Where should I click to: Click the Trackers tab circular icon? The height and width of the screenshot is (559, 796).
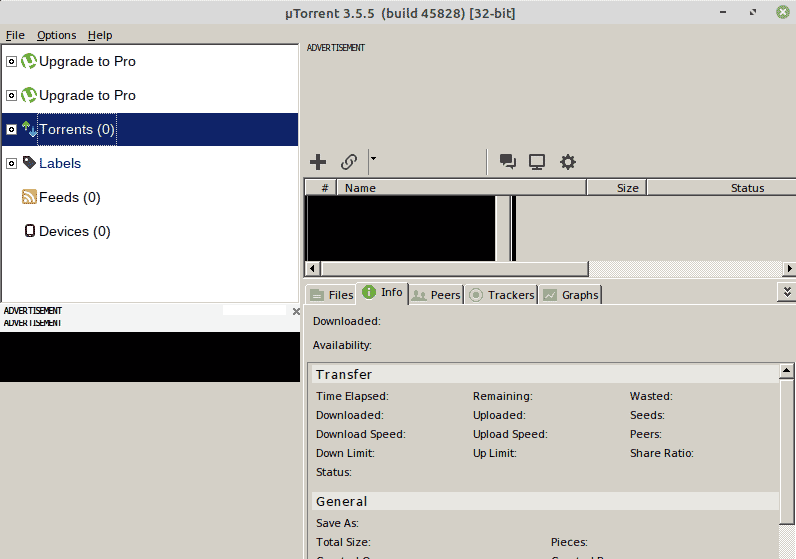pyautogui.click(x=476, y=295)
